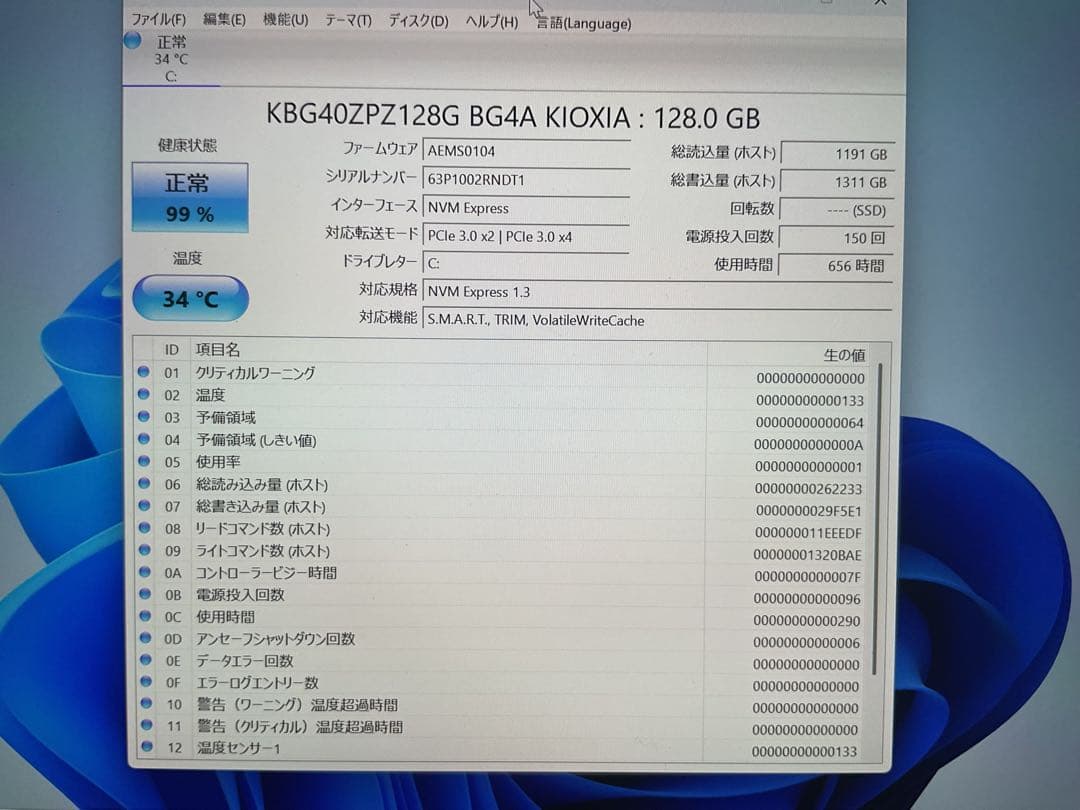Click raw value 0000000029F5E1
Screen dimensions: 1080x810
[x=809, y=510]
